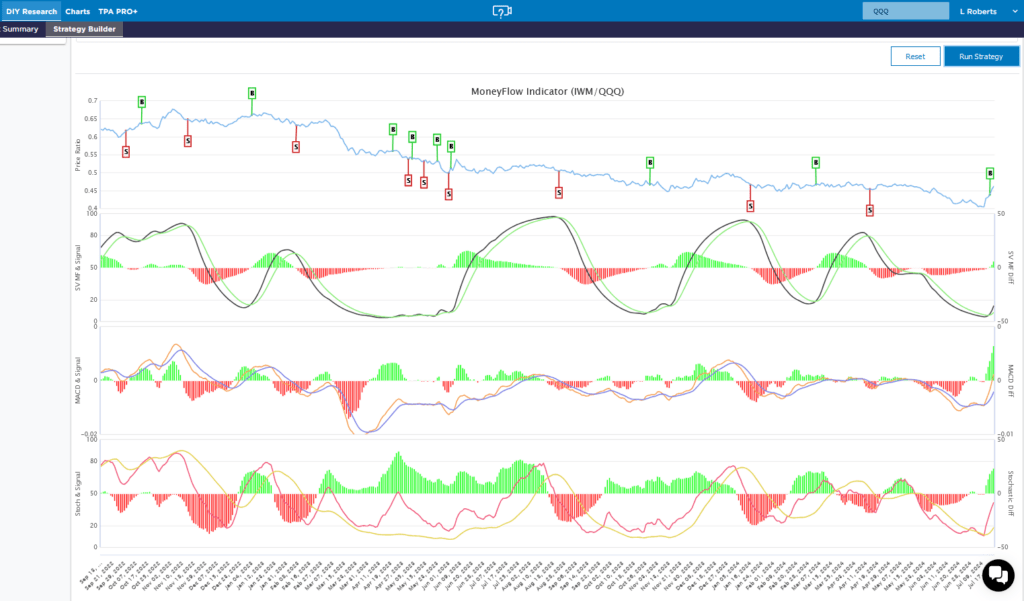The height and width of the screenshot is (601, 1024).
Task: Click the second green B marker from left
Action: (x=252, y=93)
